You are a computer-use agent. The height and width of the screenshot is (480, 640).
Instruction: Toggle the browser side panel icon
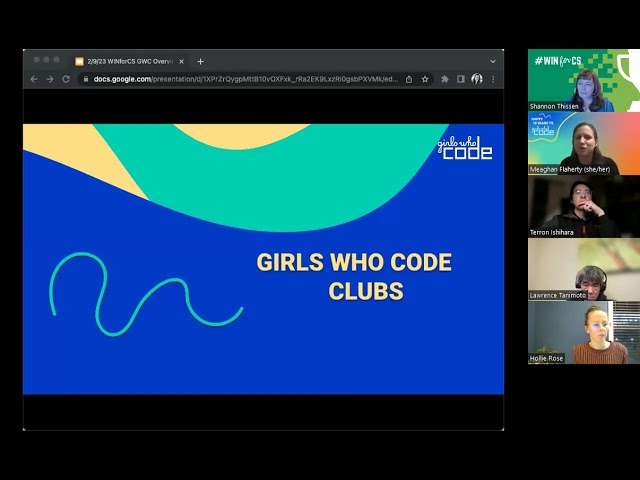tap(461, 79)
